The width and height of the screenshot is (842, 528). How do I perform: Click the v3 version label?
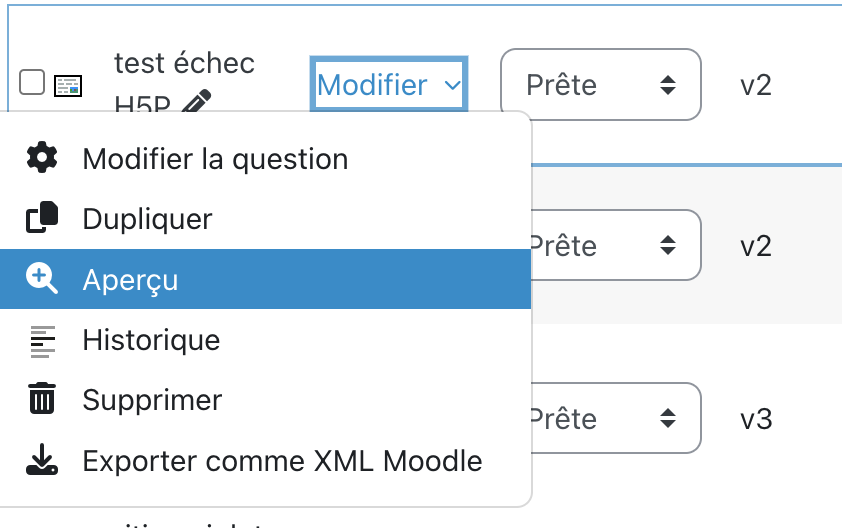tap(756, 418)
